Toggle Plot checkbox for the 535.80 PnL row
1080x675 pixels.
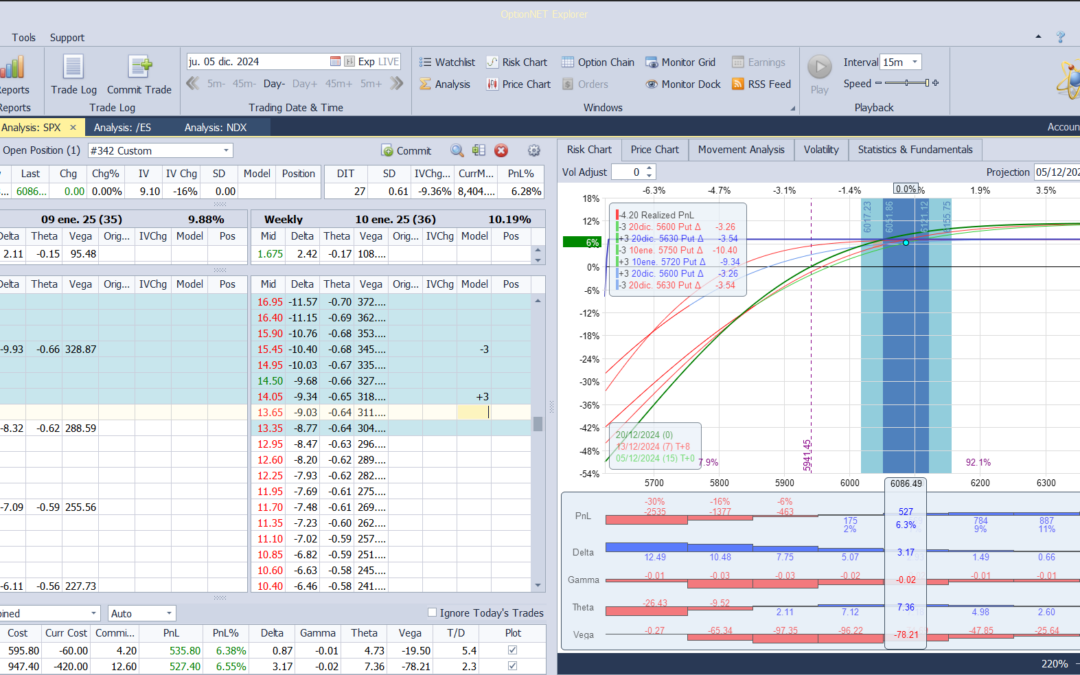click(x=512, y=650)
